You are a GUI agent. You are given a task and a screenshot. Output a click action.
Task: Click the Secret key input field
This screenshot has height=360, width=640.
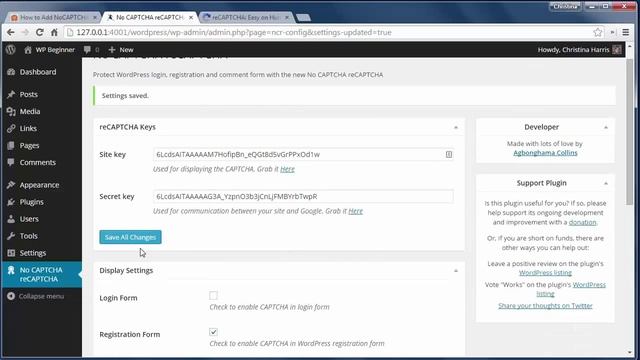pos(303,196)
